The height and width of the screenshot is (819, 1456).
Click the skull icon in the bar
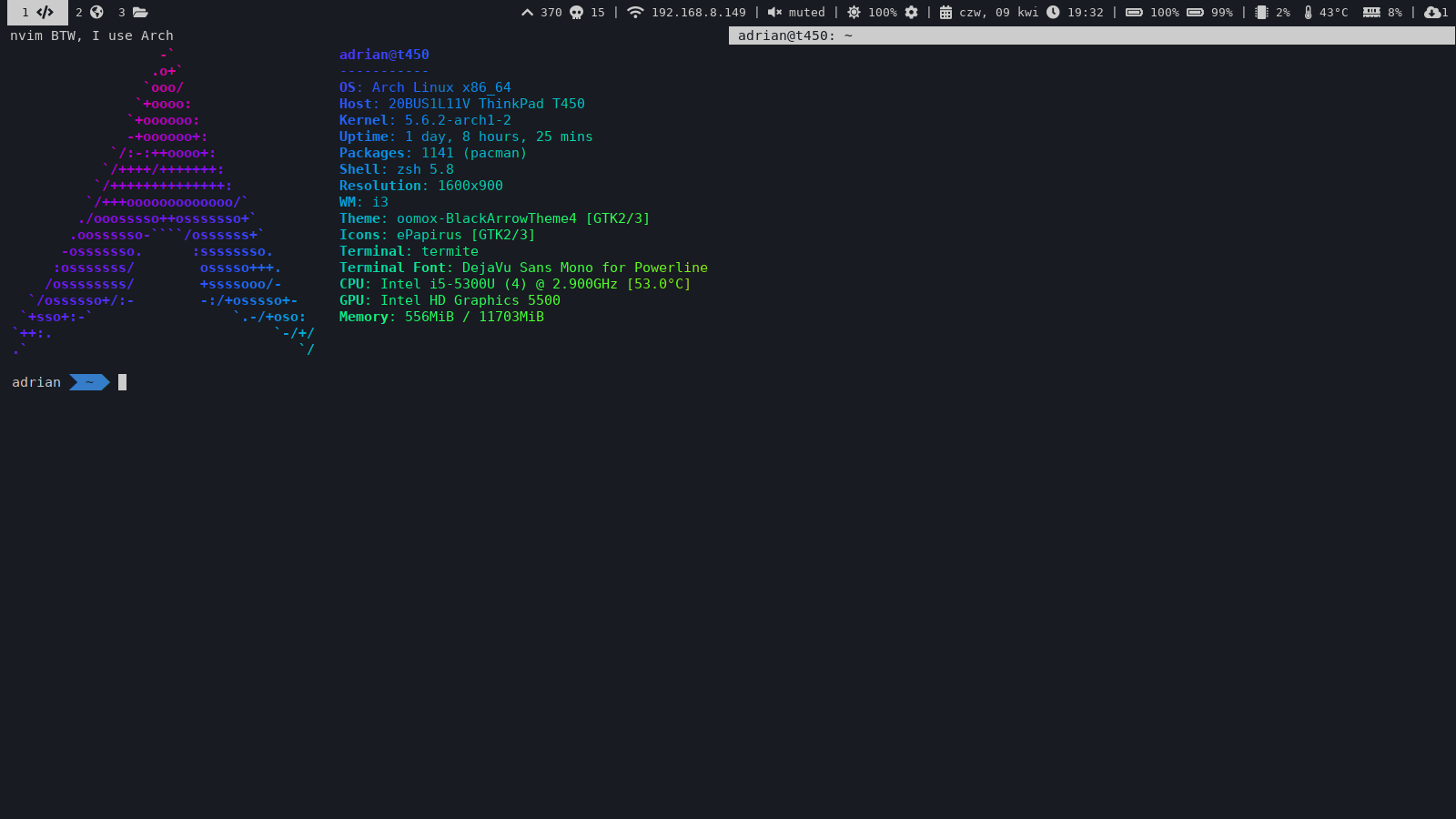576,13
